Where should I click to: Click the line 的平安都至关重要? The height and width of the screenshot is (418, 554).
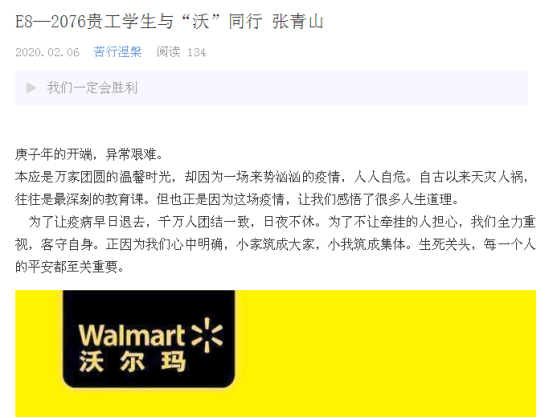69,267
